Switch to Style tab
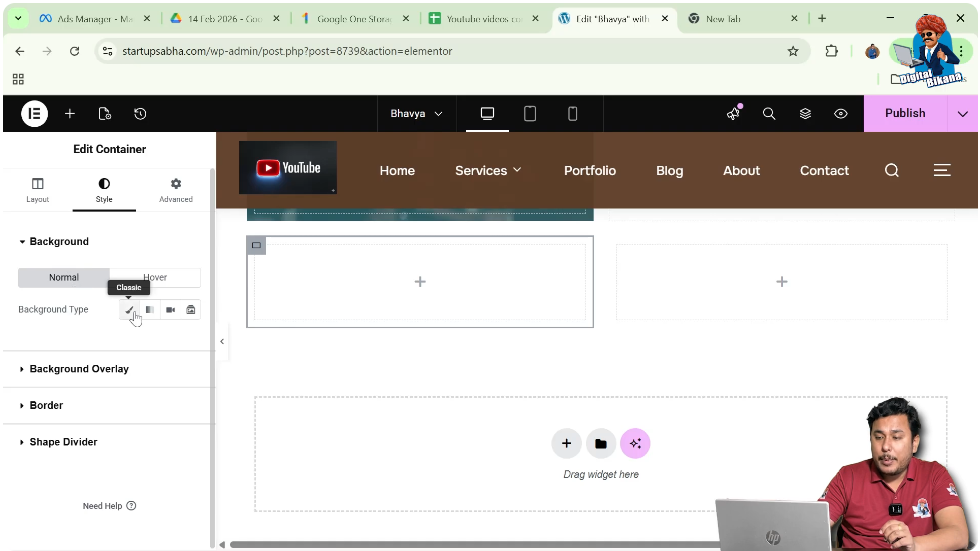 [104, 190]
